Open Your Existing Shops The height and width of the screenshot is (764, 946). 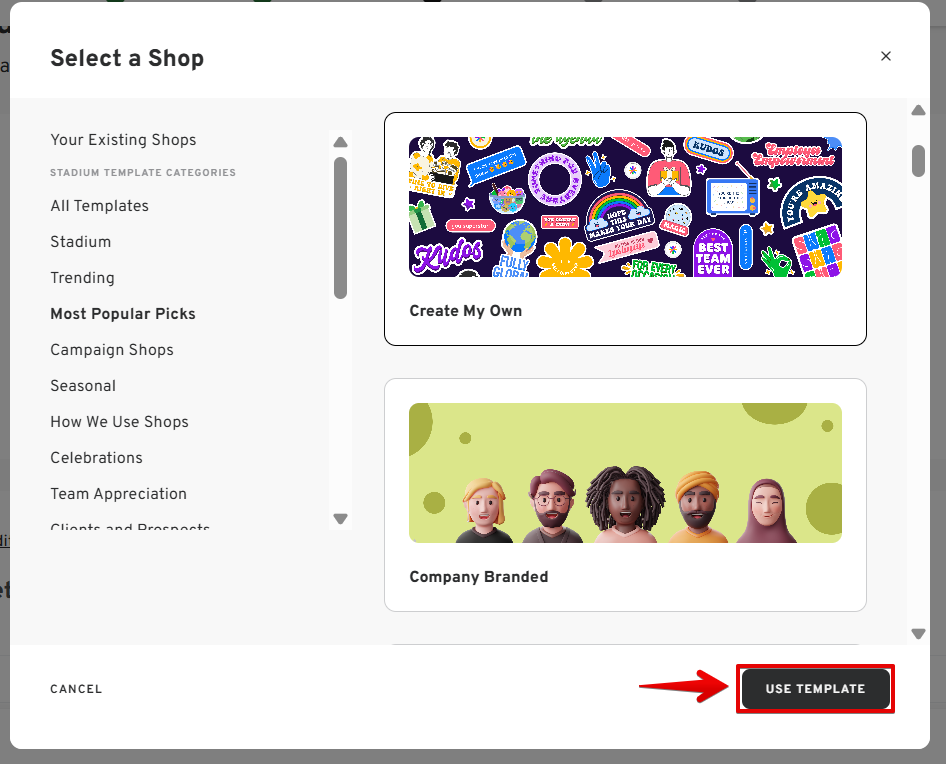123,140
